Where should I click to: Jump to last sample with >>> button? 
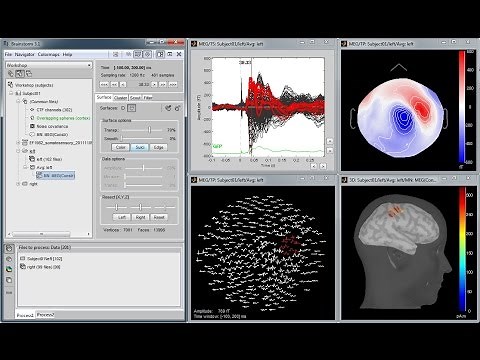(173, 85)
